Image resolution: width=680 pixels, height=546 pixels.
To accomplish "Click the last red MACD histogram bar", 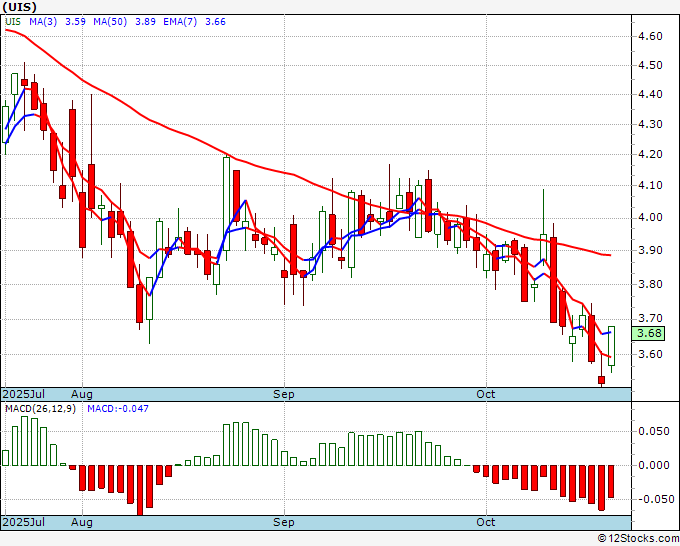I will (611, 481).
